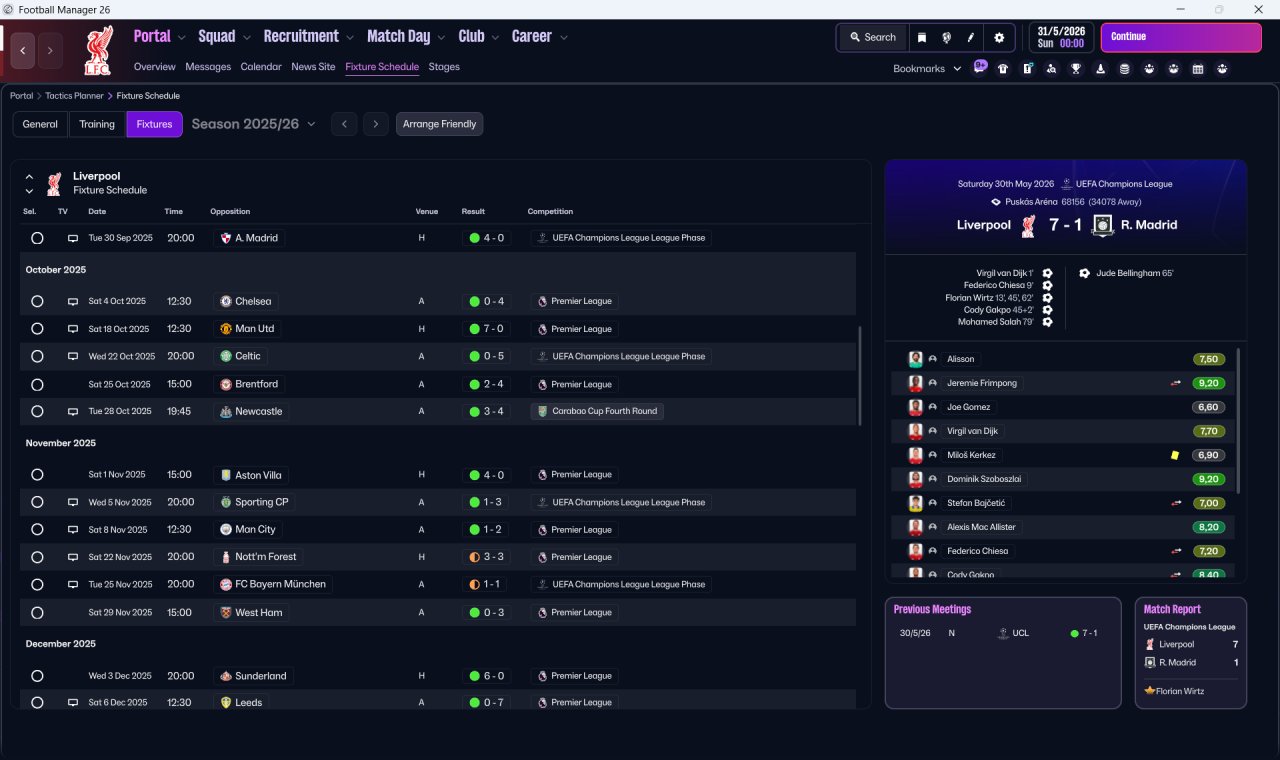Viewport: 1280px width, 760px height.
Task: Switch to the General tab
Action: [40, 124]
